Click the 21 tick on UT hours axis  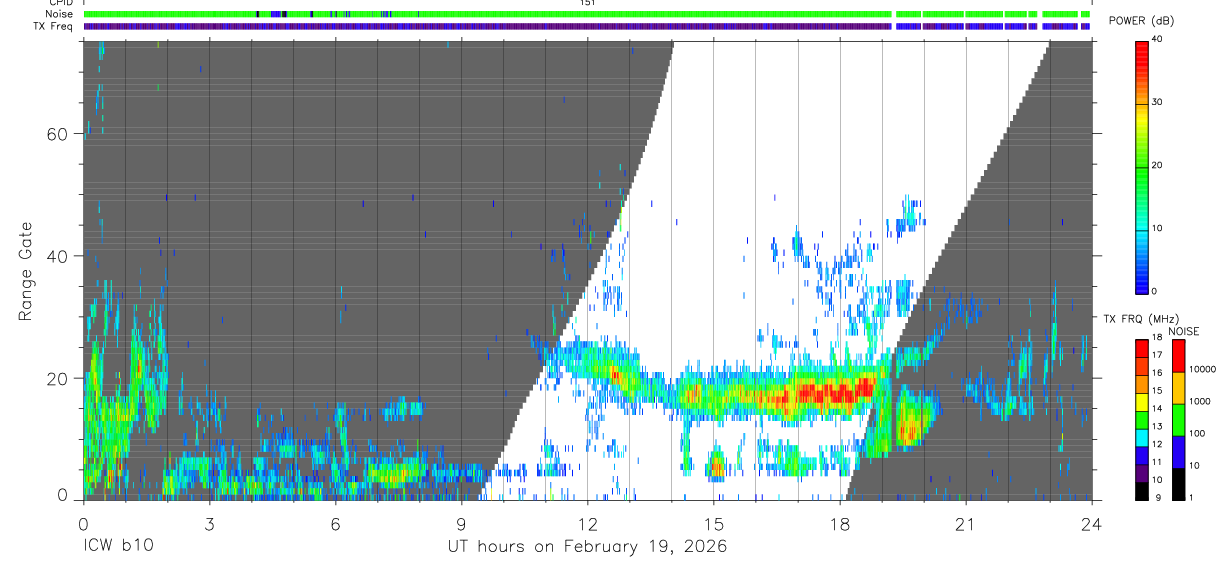pos(965,524)
